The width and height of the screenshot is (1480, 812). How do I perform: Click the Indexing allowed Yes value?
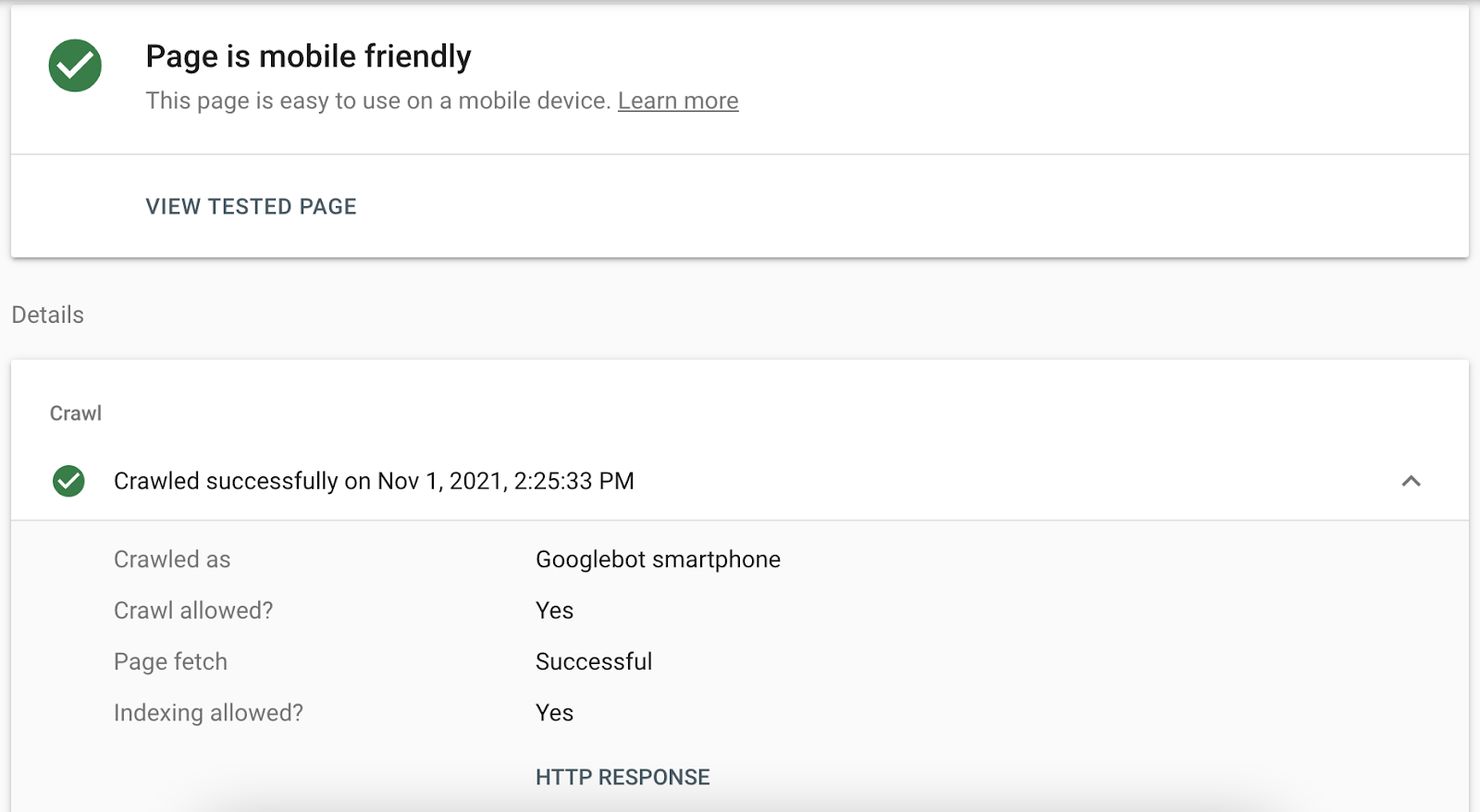pos(554,713)
